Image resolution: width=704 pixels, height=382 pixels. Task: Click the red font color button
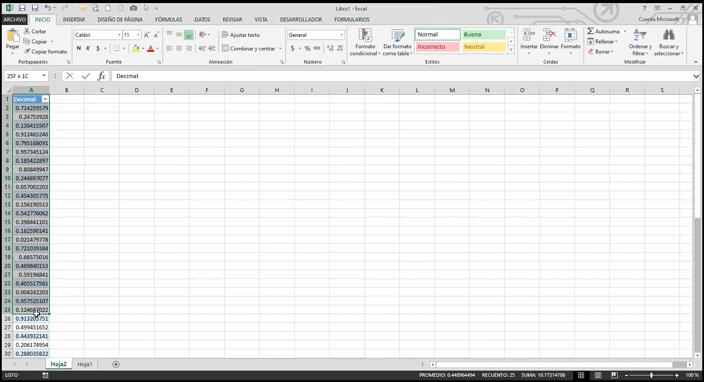pos(150,48)
